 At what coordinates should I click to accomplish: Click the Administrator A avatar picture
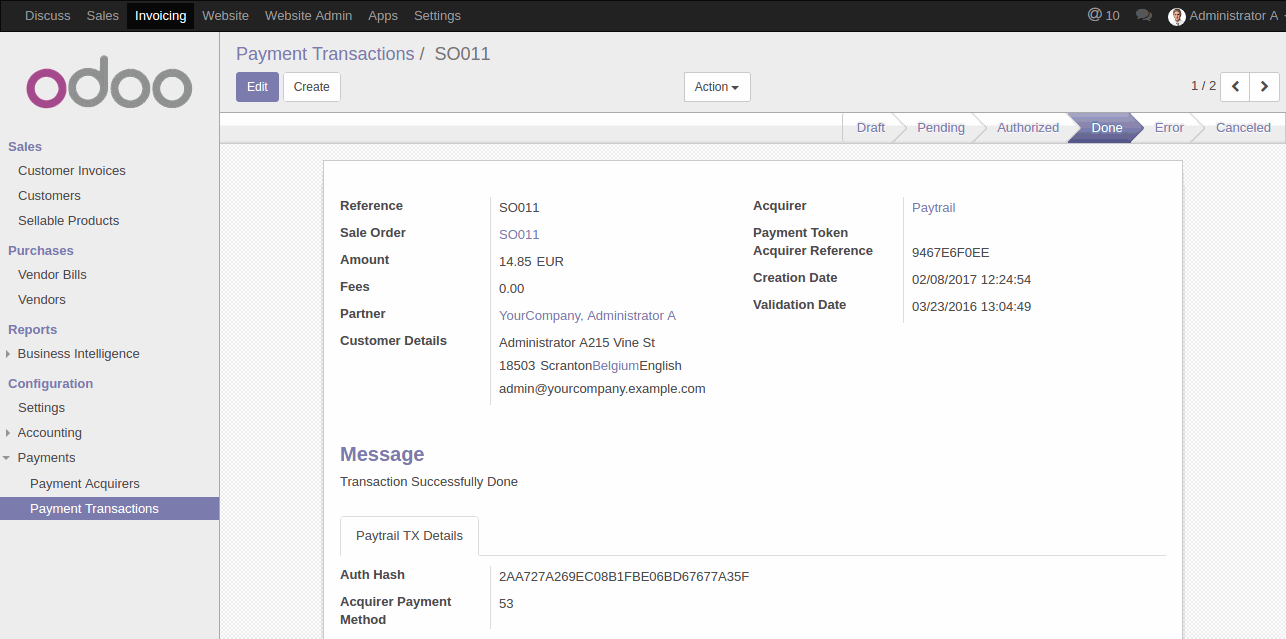(x=1177, y=16)
